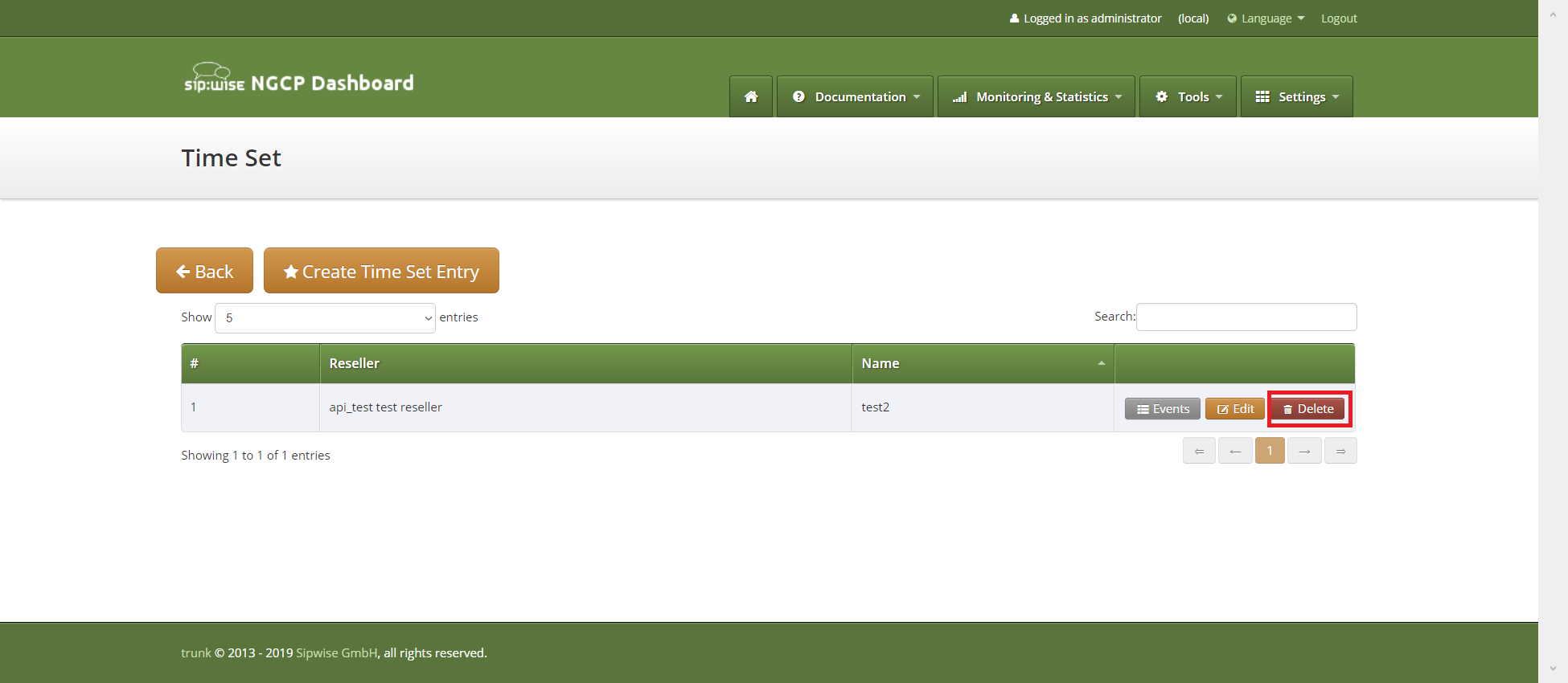Open the Language dropdown
The height and width of the screenshot is (683, 1568).
1266,18
